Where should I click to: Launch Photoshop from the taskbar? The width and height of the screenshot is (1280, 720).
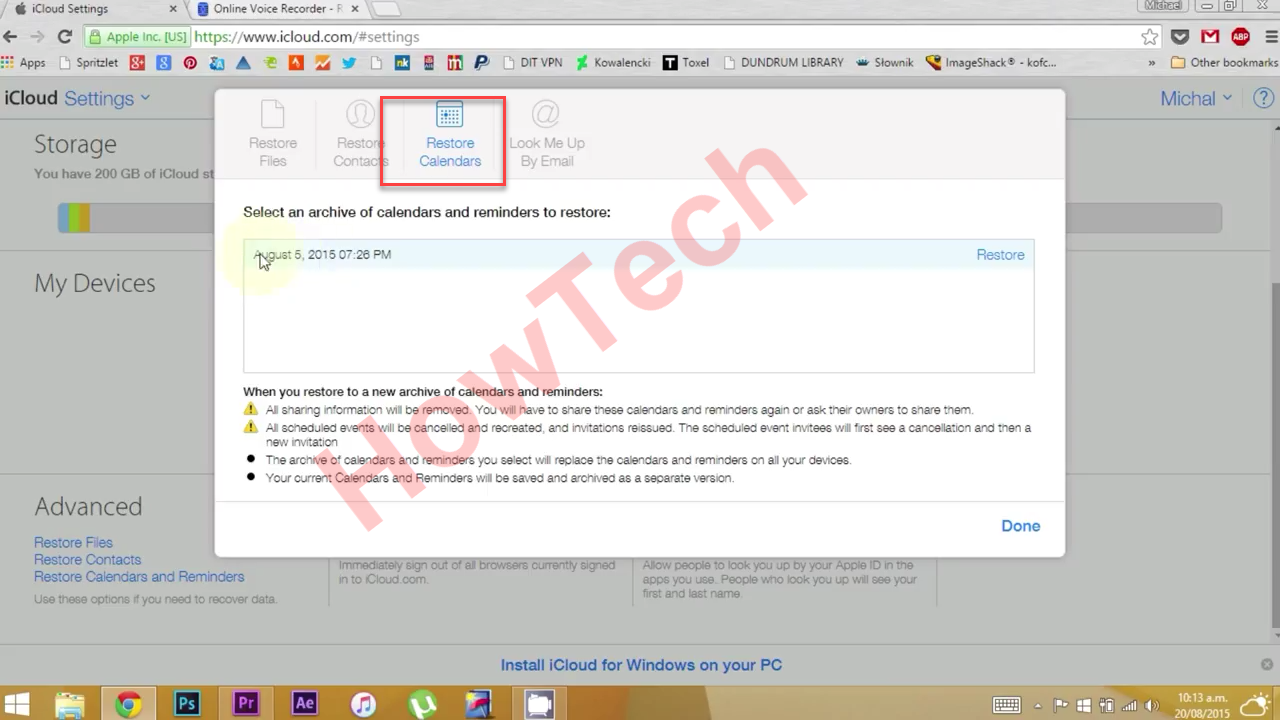(187, 704)
